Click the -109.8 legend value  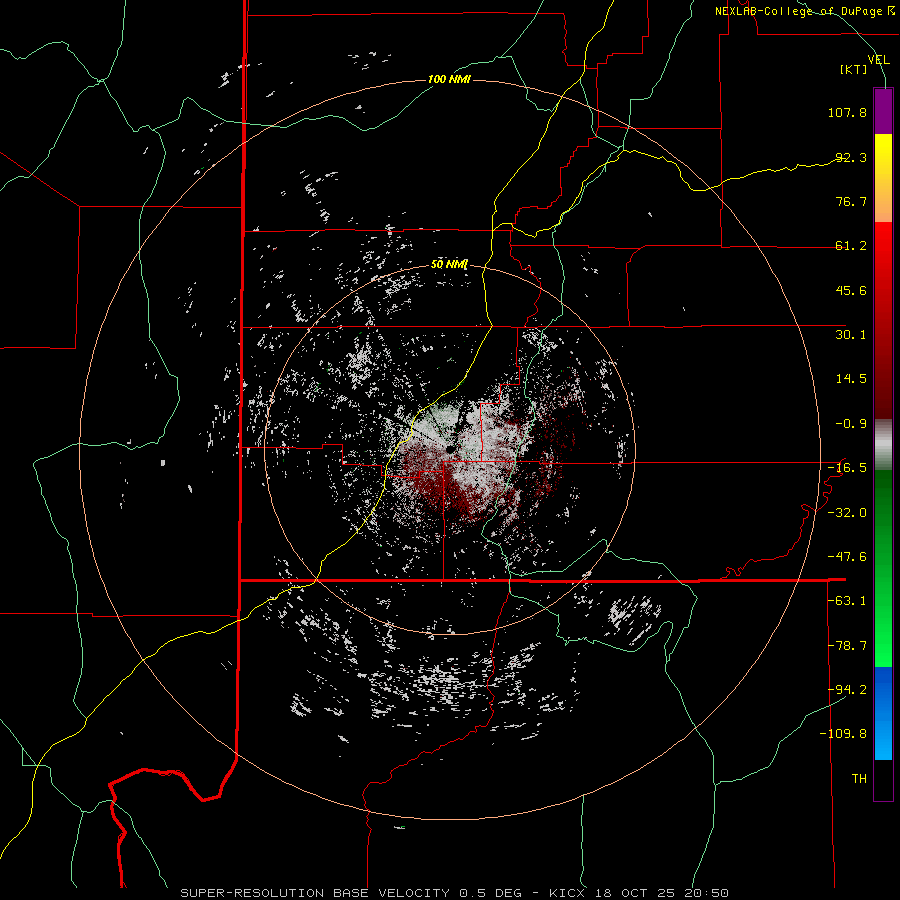coord(843,734)
